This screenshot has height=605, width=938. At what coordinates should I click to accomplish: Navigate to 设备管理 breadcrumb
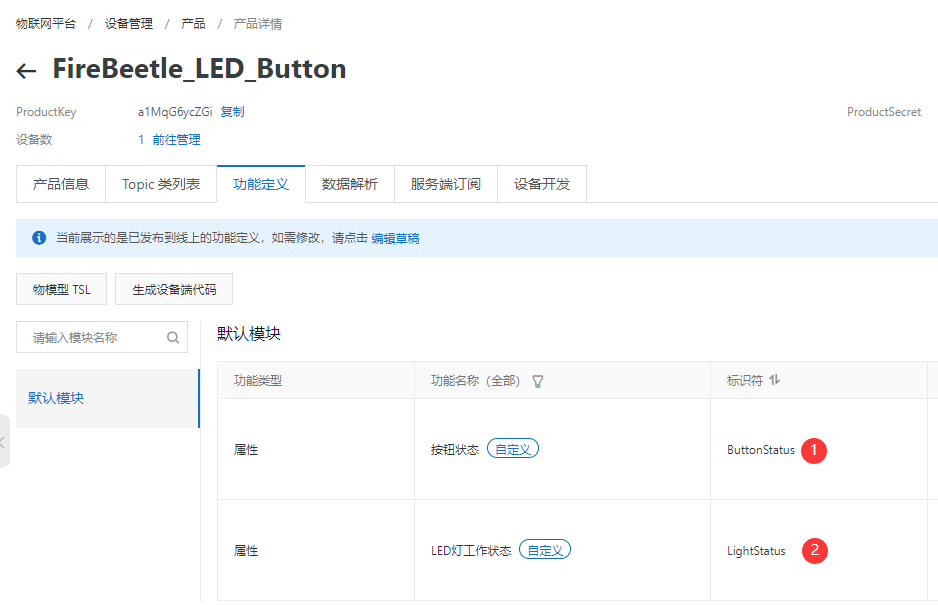tap(129, 24)
